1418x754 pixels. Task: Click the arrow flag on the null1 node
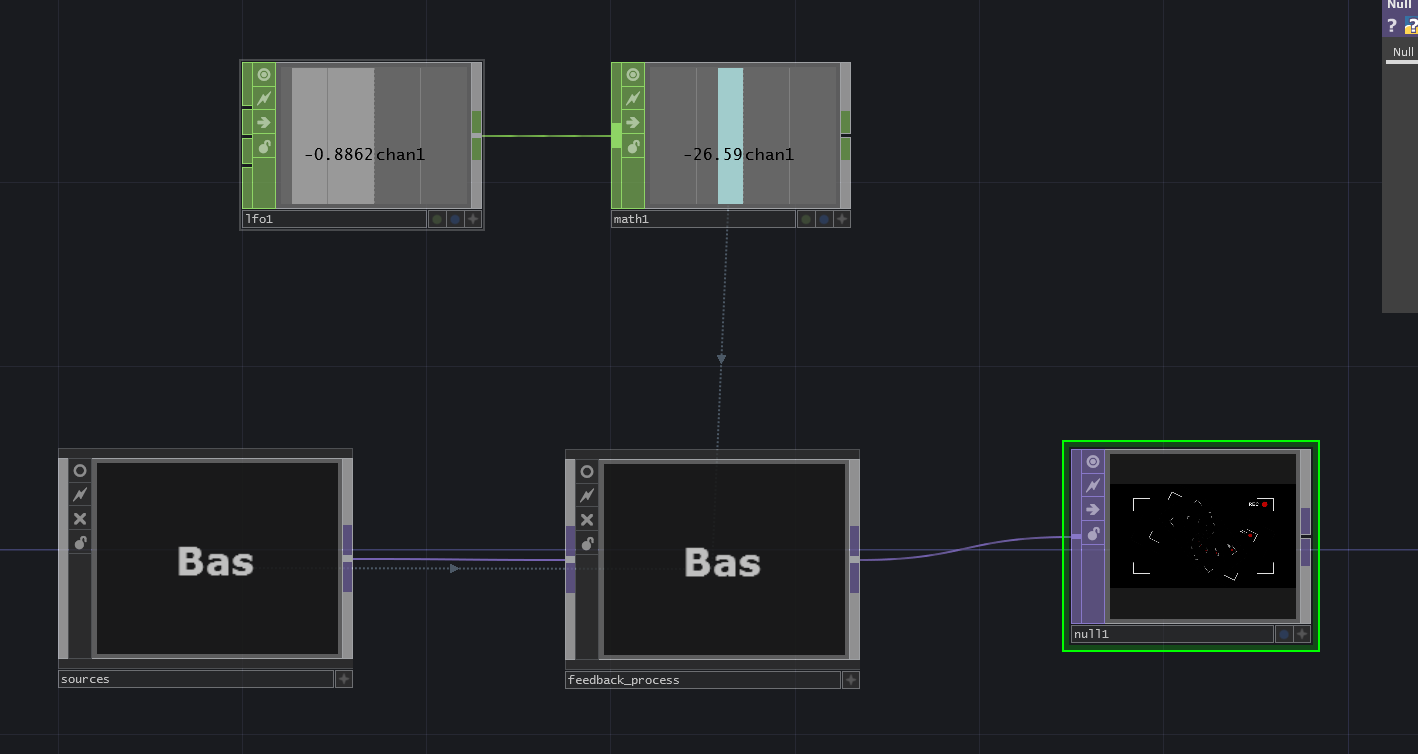coord(1092,509)
